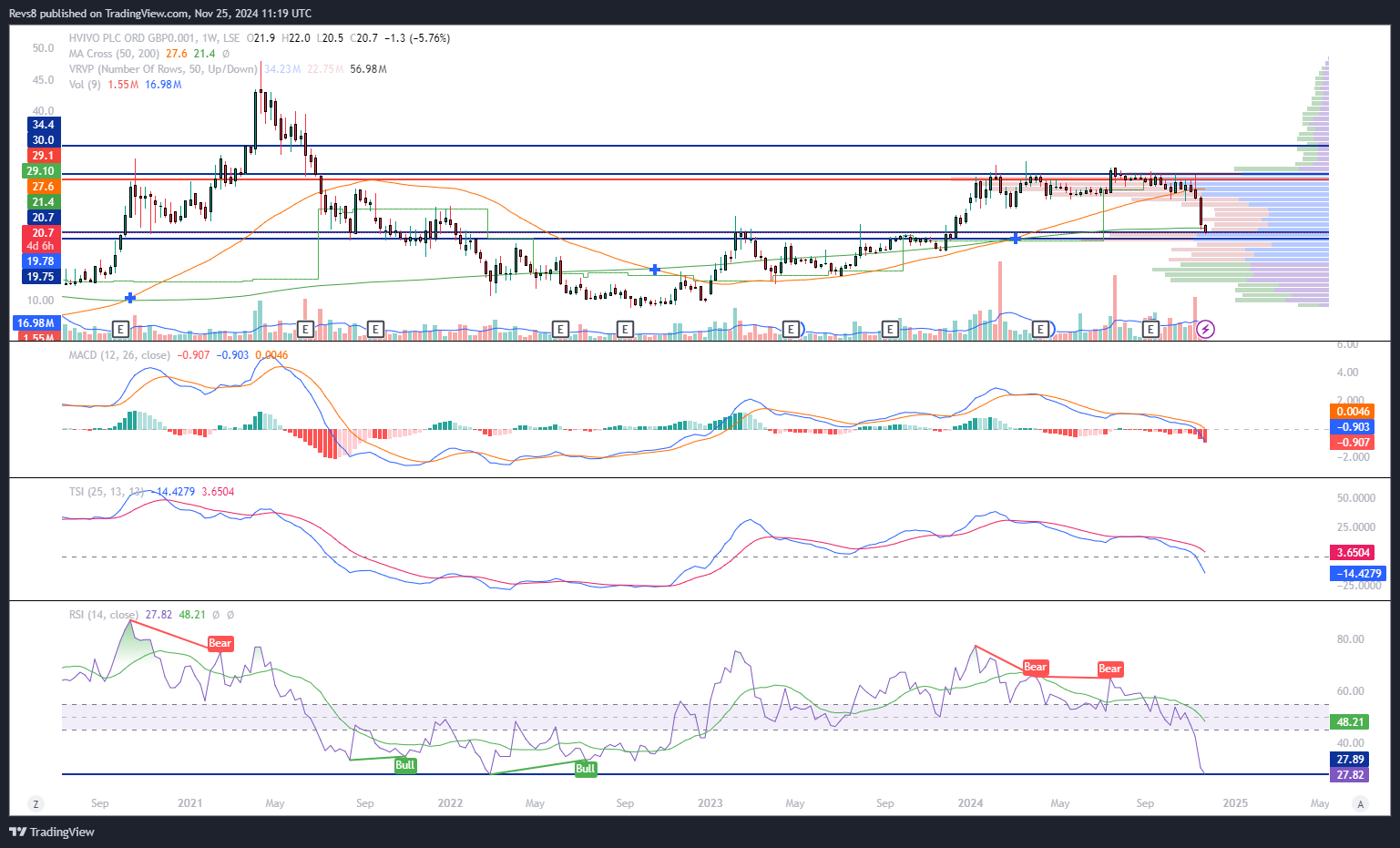Click the leftmost blue MA cross marker
This screenshot has height=848, width=1400.
coord(130,298)
